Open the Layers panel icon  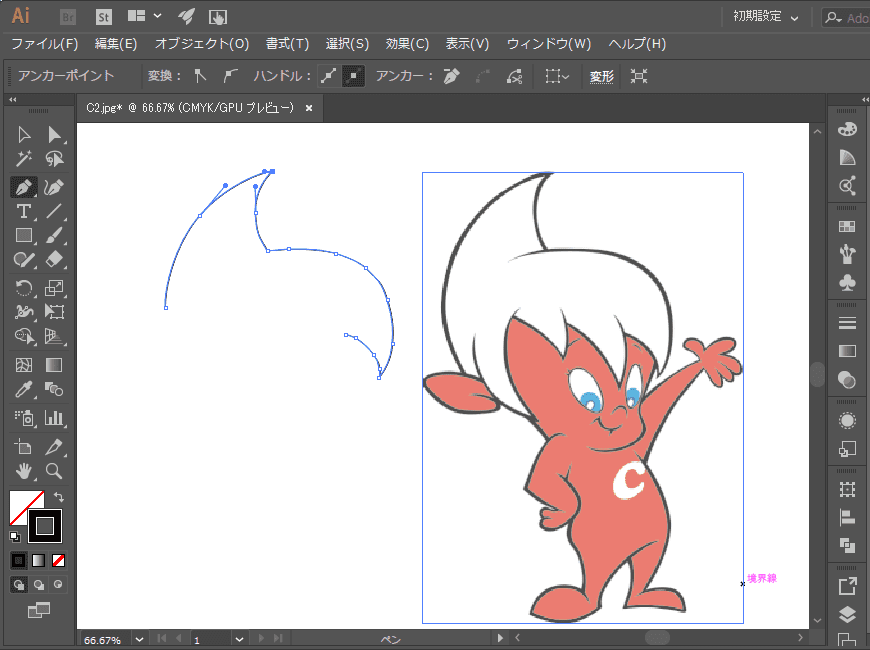[847, 614]
